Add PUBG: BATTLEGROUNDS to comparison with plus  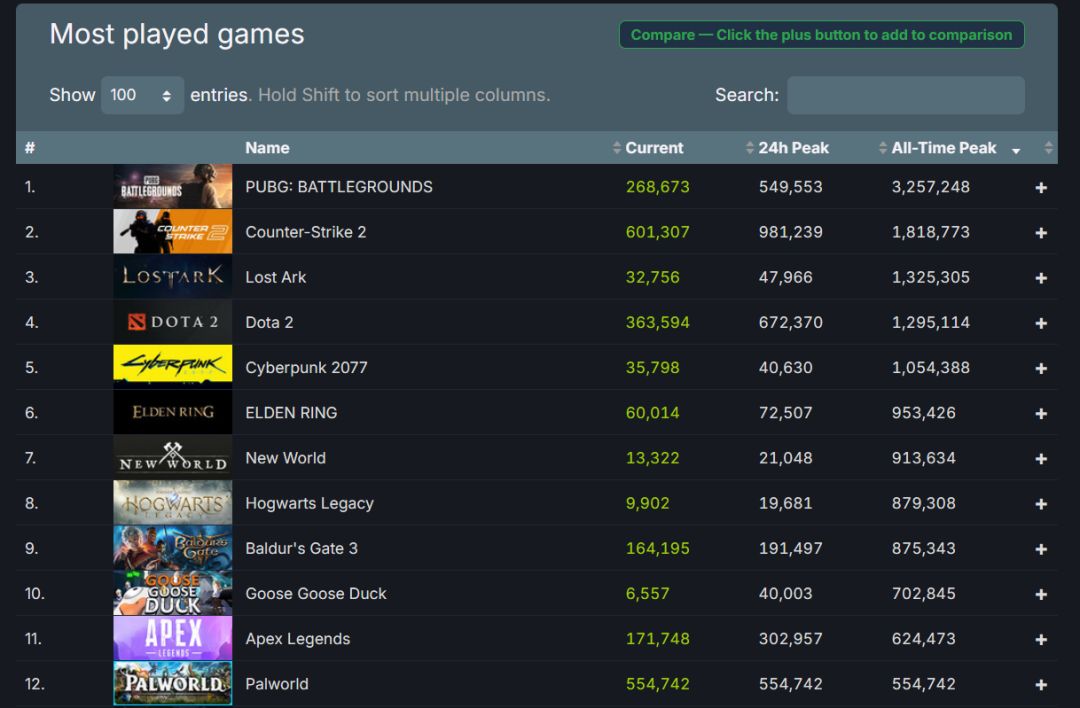tap(1041, 187)
